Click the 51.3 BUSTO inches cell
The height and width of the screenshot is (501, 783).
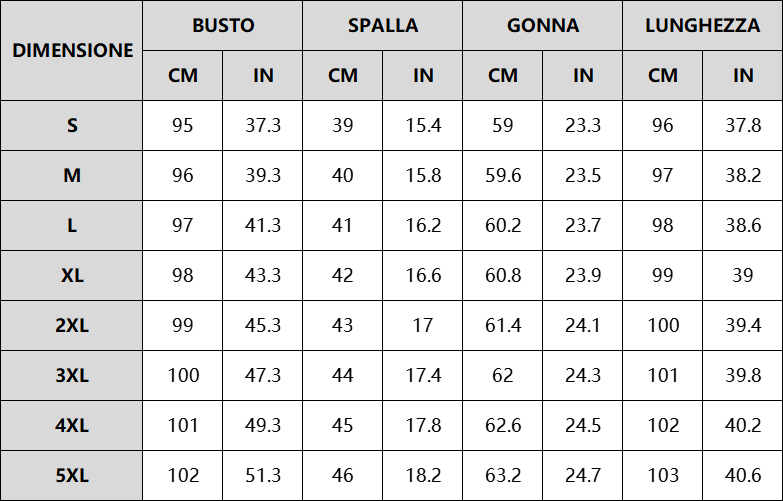click(x=263, y=475)
